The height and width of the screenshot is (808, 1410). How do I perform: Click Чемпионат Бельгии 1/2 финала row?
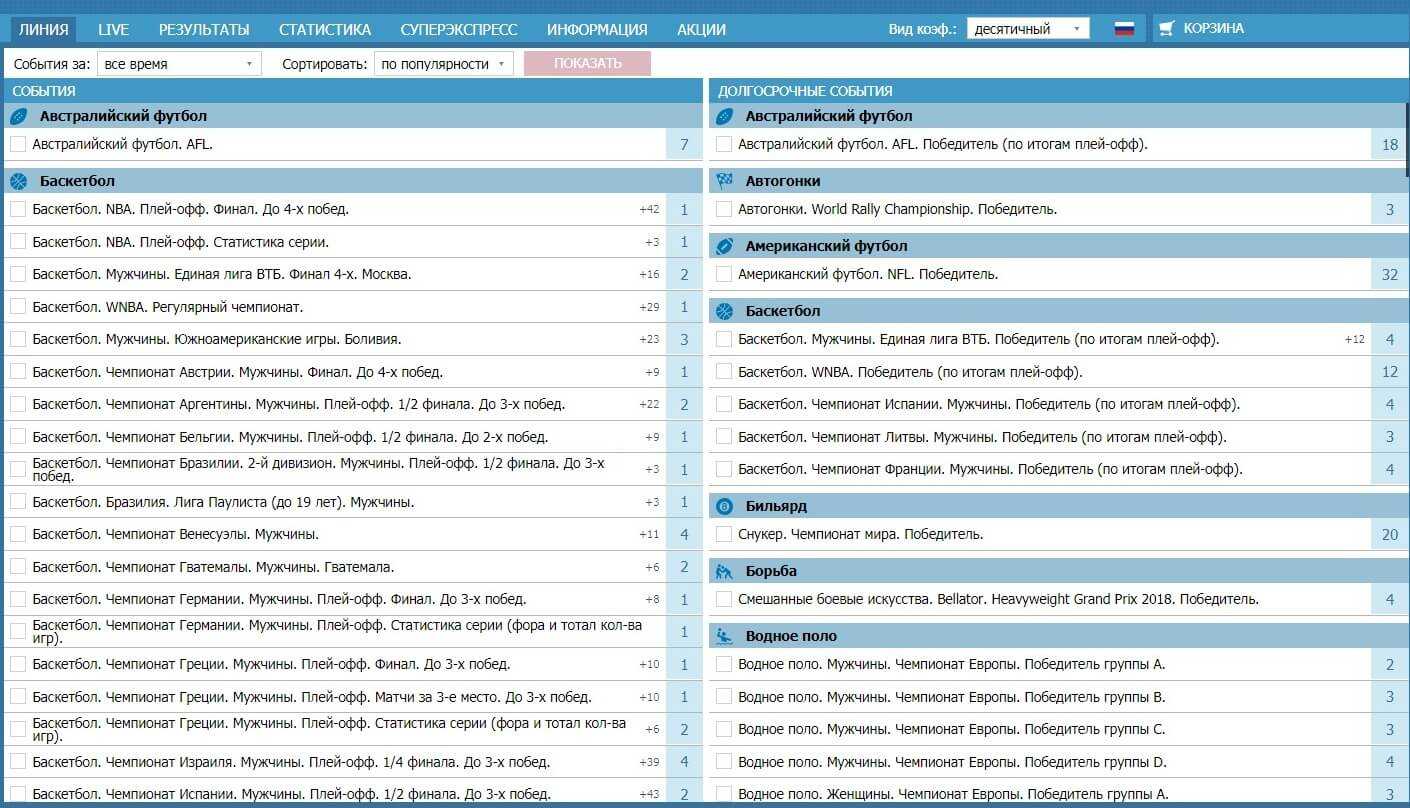(354, 437)
